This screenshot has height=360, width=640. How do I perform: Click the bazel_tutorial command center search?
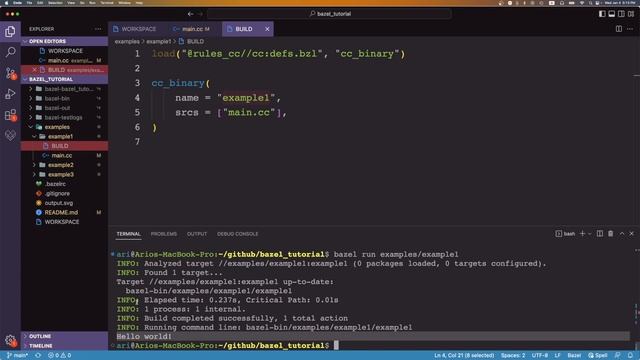point(329,14)
